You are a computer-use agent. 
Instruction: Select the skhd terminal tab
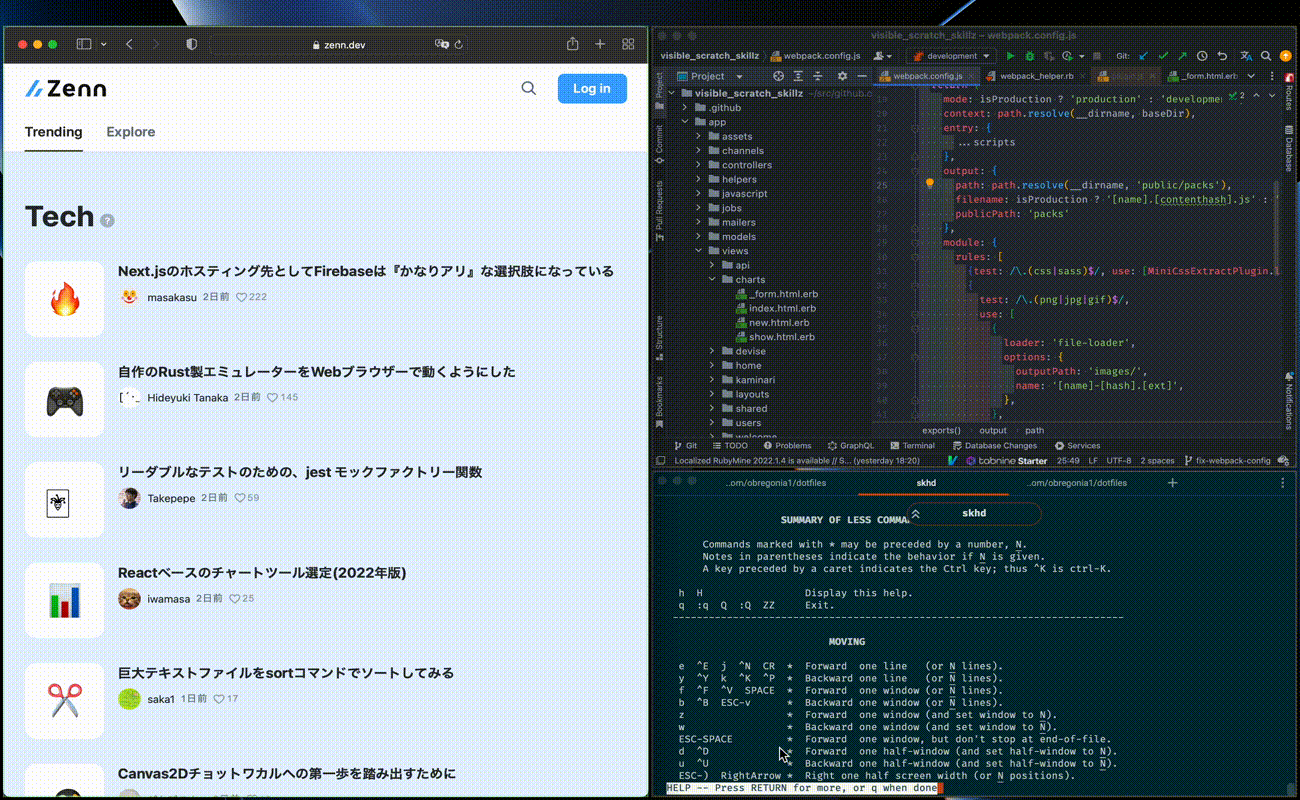click(926, 483)
